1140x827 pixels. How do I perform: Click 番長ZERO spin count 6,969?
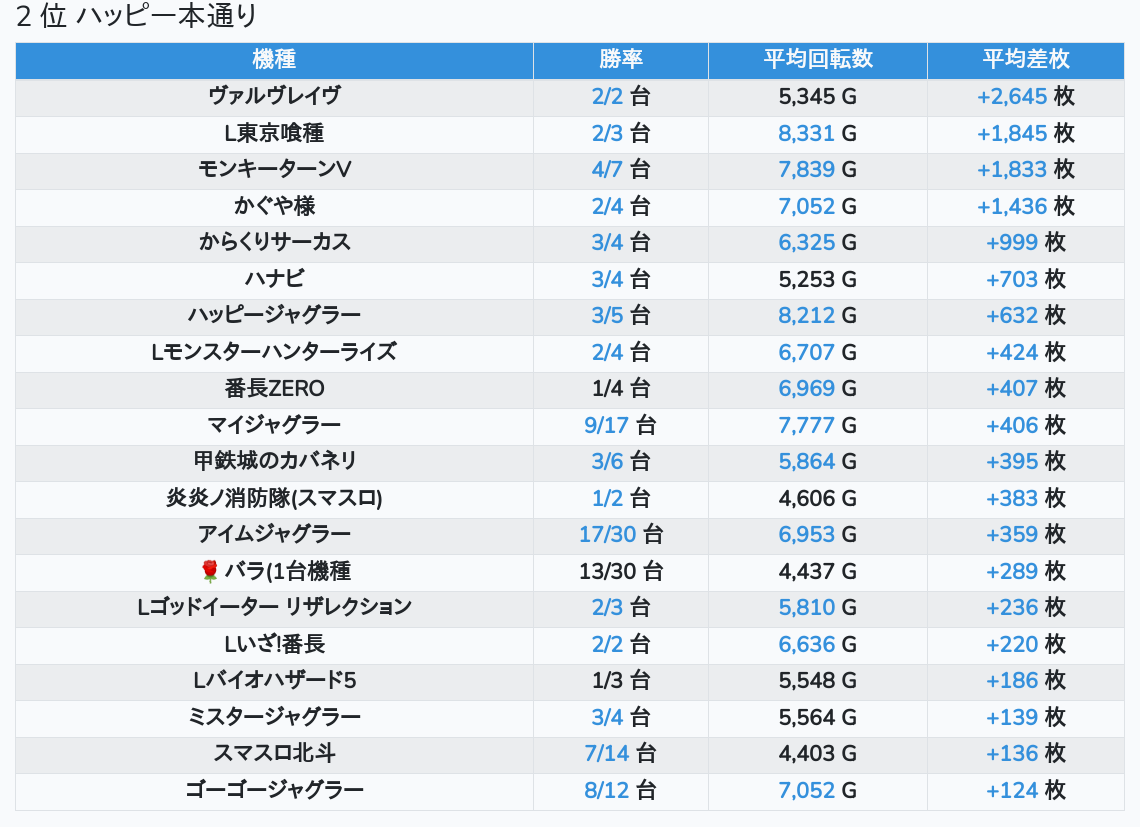pyautogui.click(x=806, y=388)
